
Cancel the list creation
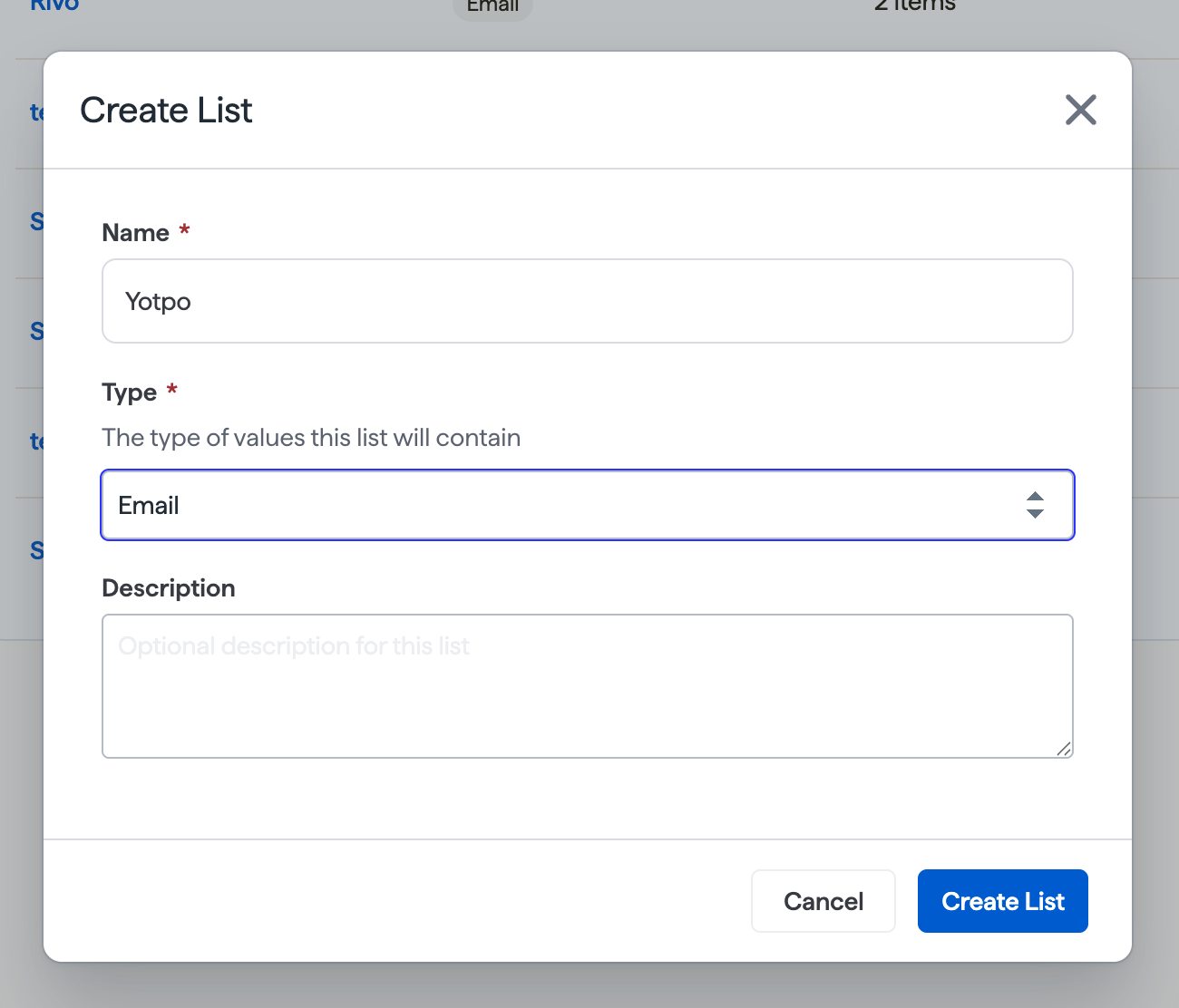(x=823, y=901)
